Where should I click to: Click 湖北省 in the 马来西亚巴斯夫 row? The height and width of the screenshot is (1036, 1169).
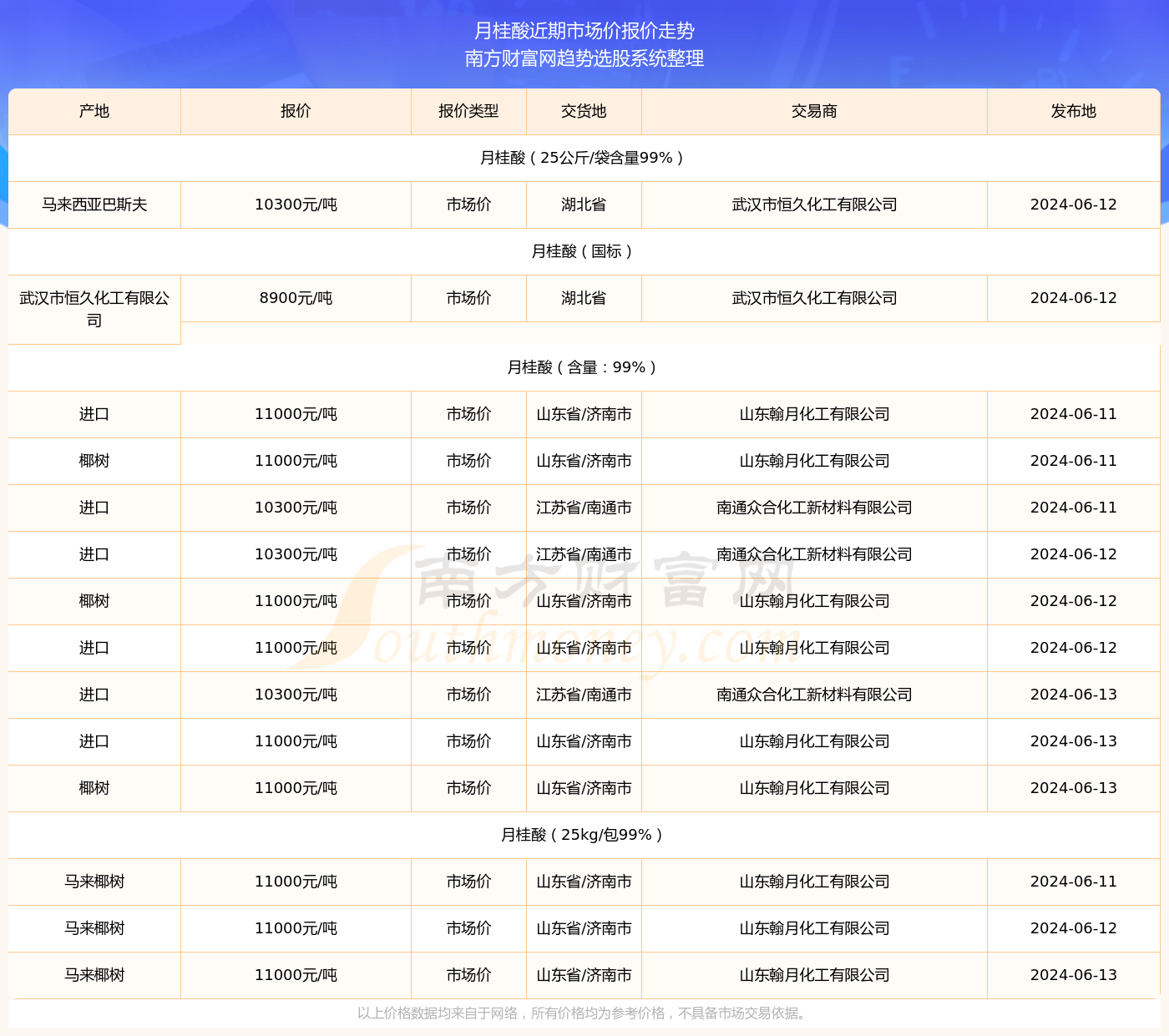(584, 205)
